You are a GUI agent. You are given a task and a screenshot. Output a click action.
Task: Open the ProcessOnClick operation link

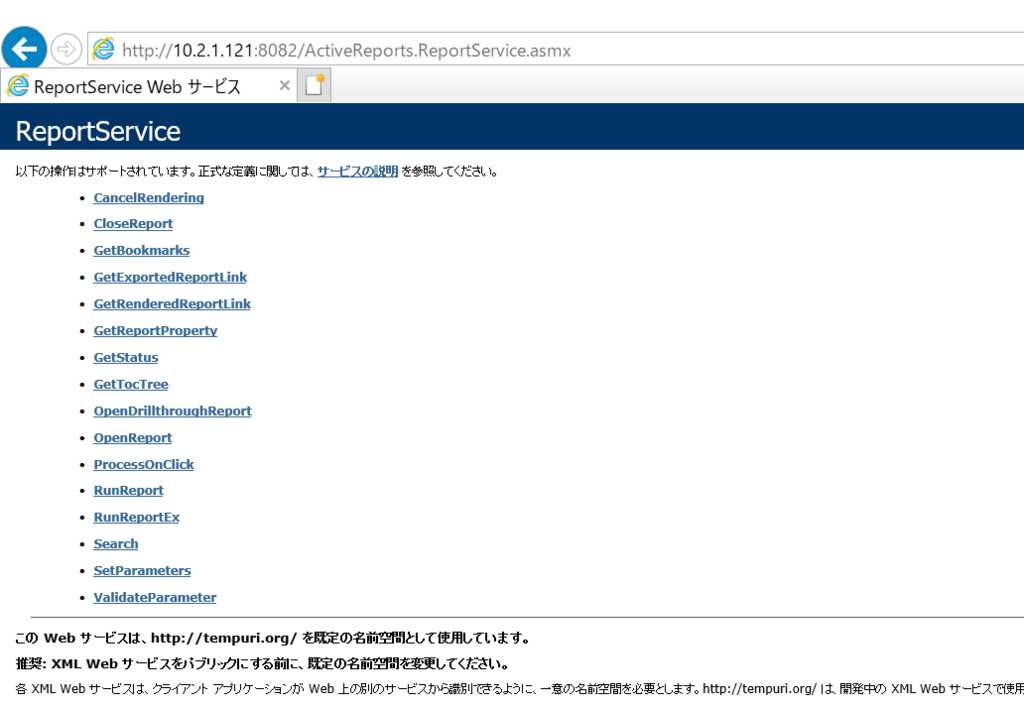[144, 465]
